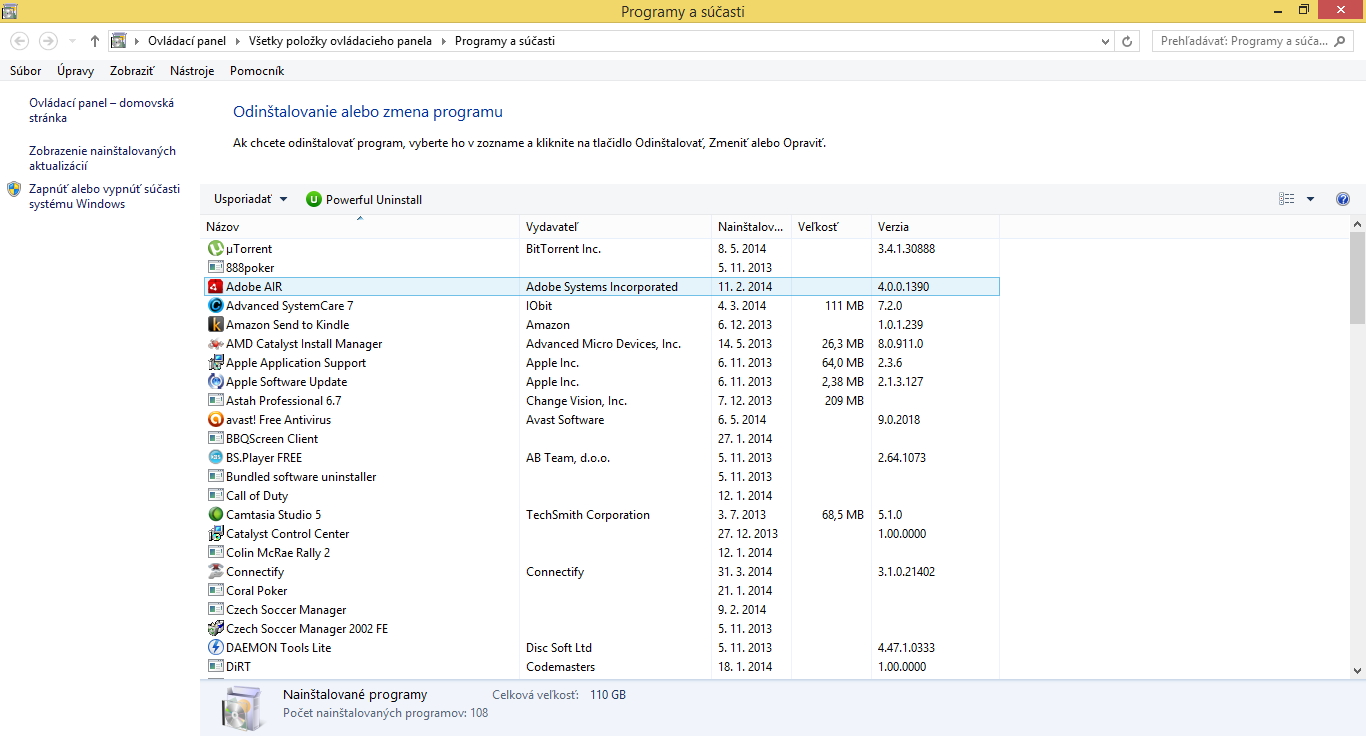
Task: Click the DAEMON Tools Lite icon
Action: click(215, 647)
